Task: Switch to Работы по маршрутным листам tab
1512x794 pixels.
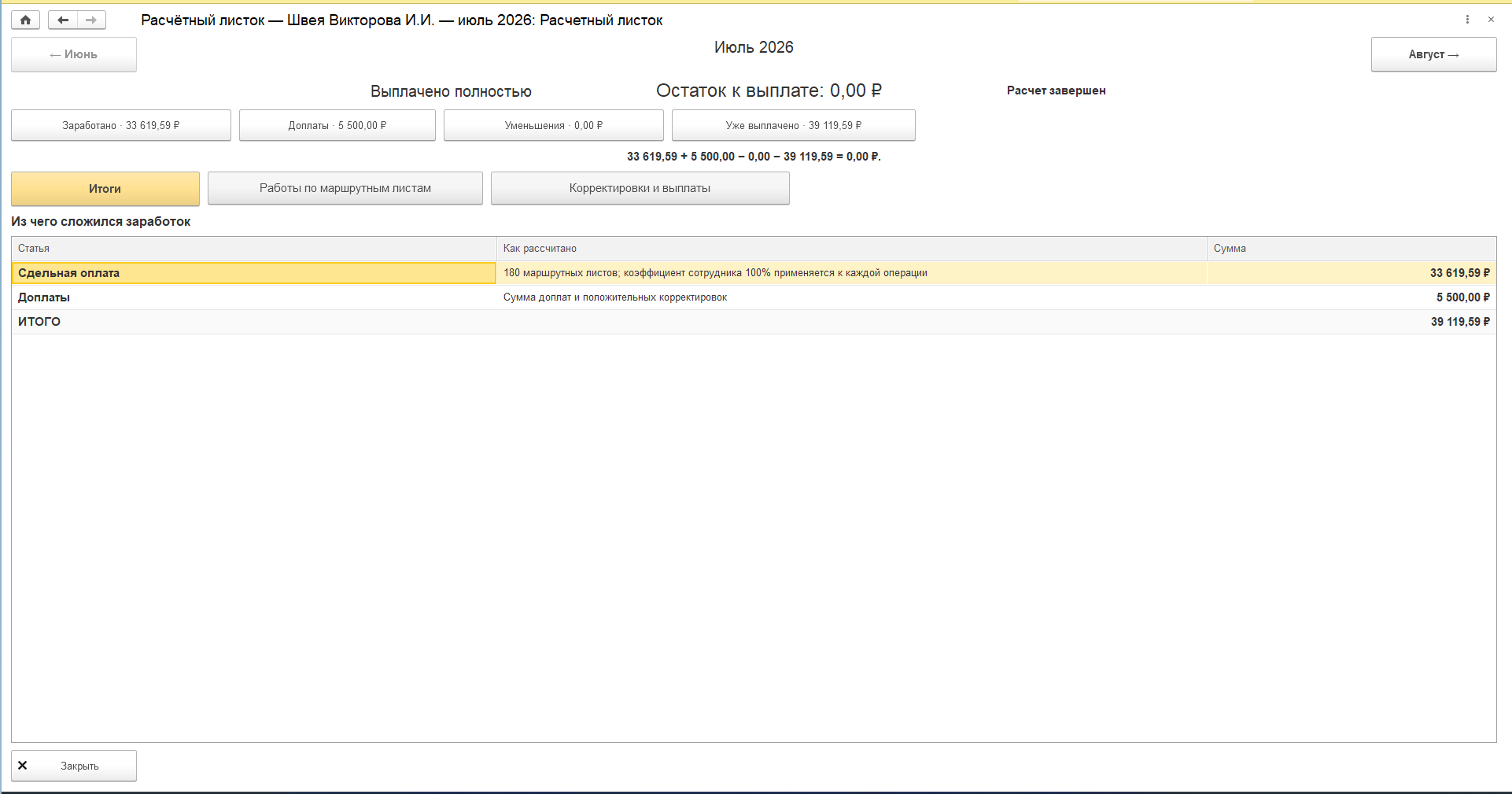Action: [345, 189]
